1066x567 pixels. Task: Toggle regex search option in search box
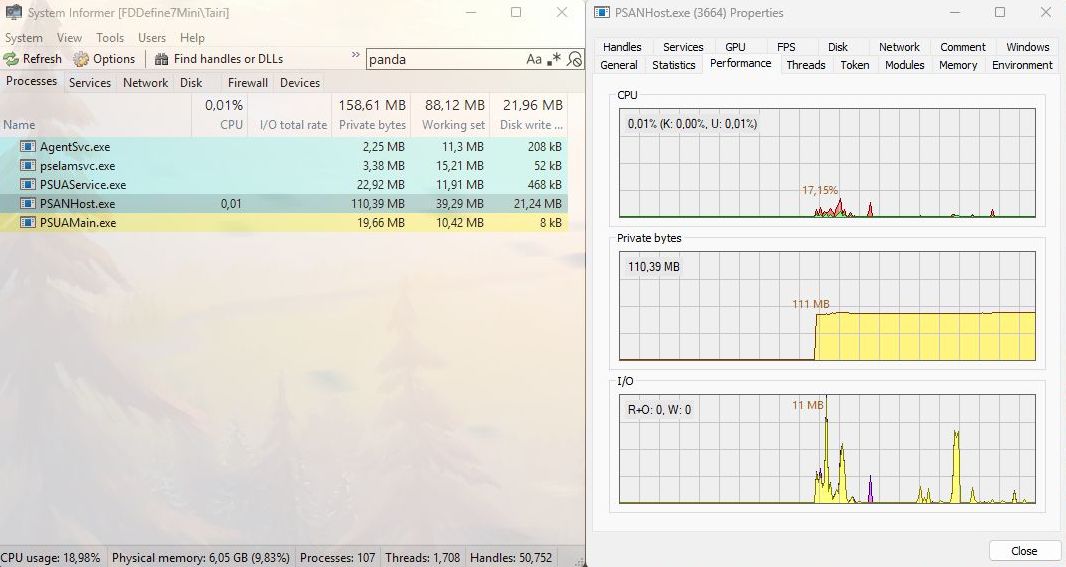555,59
